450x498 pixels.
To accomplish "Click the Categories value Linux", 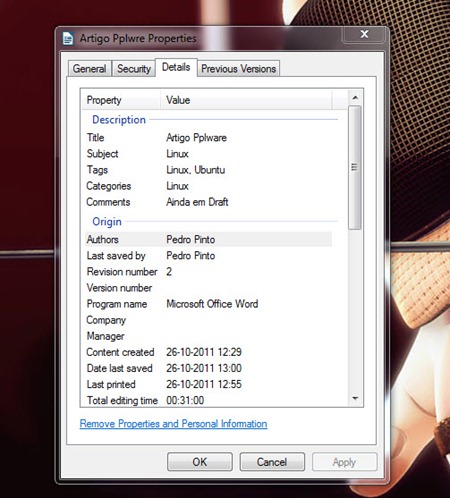I will tap(177, 186).
